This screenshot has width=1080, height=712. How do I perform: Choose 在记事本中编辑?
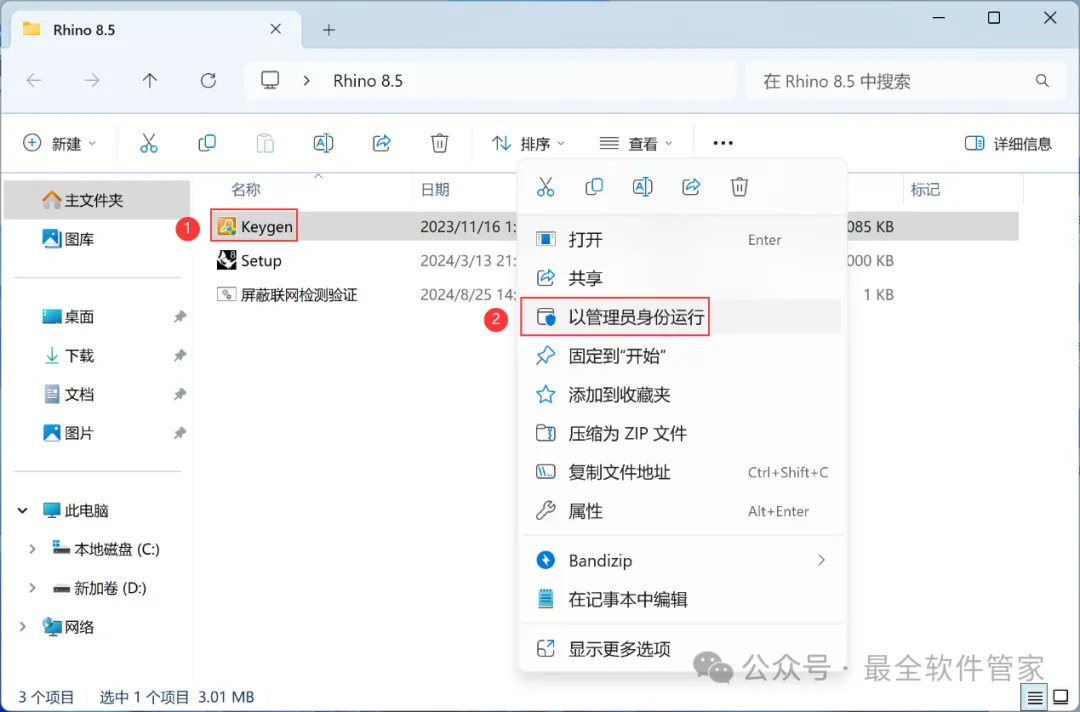tap(681, 599)
